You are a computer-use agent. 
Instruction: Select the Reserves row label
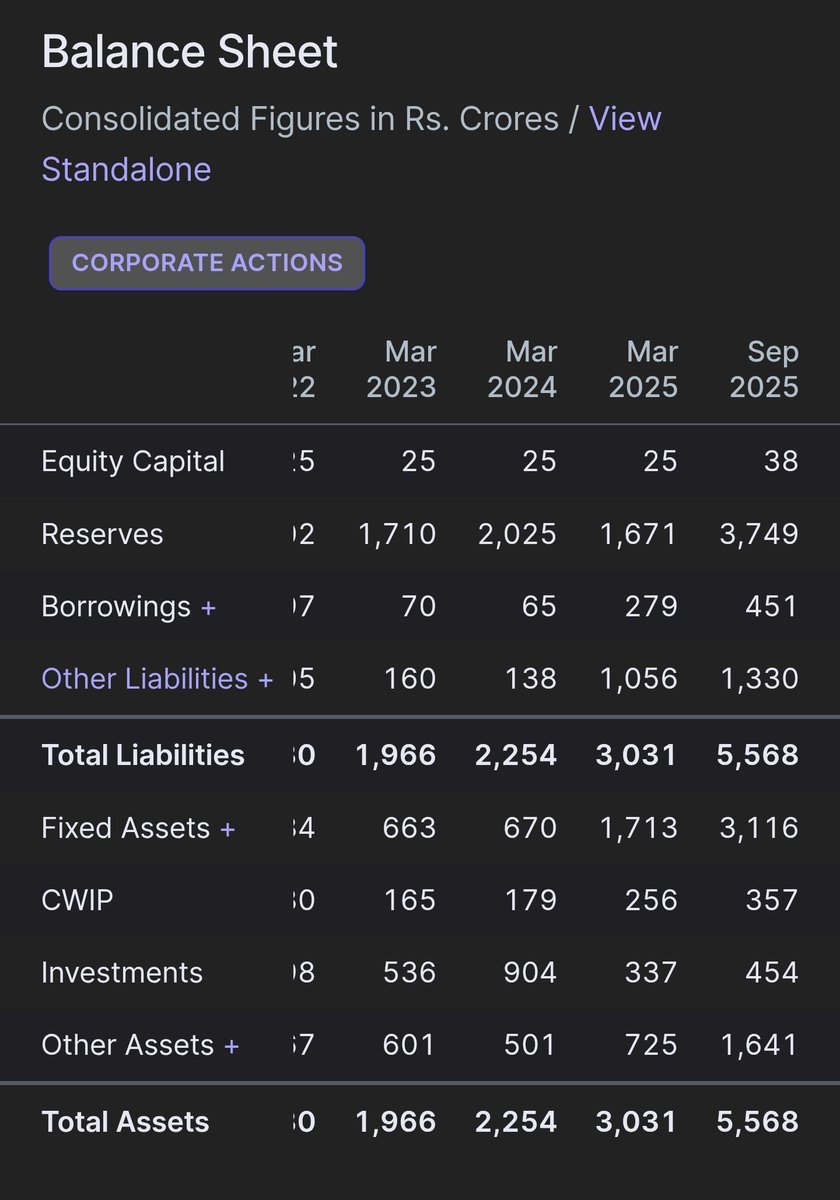(102, 534)
